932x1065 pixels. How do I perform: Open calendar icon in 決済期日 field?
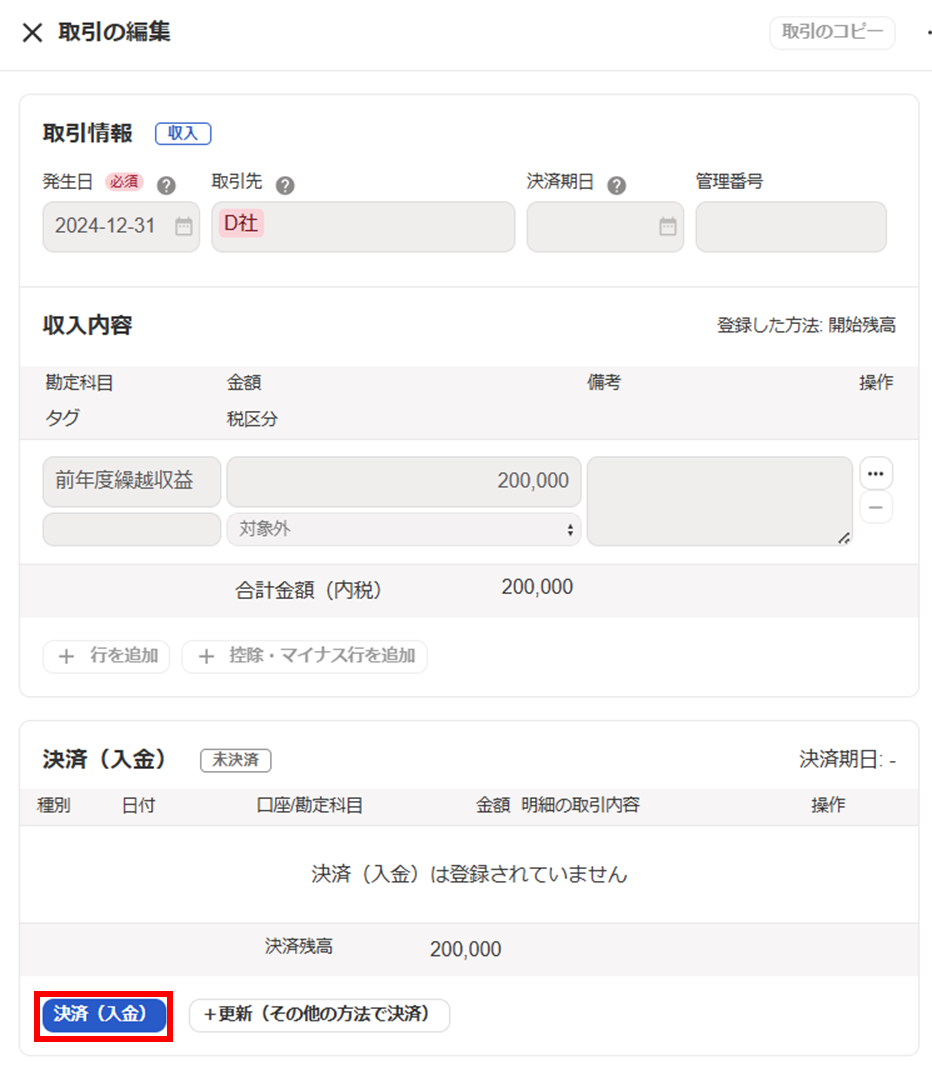pyautogui.click(x=667, y=227)
